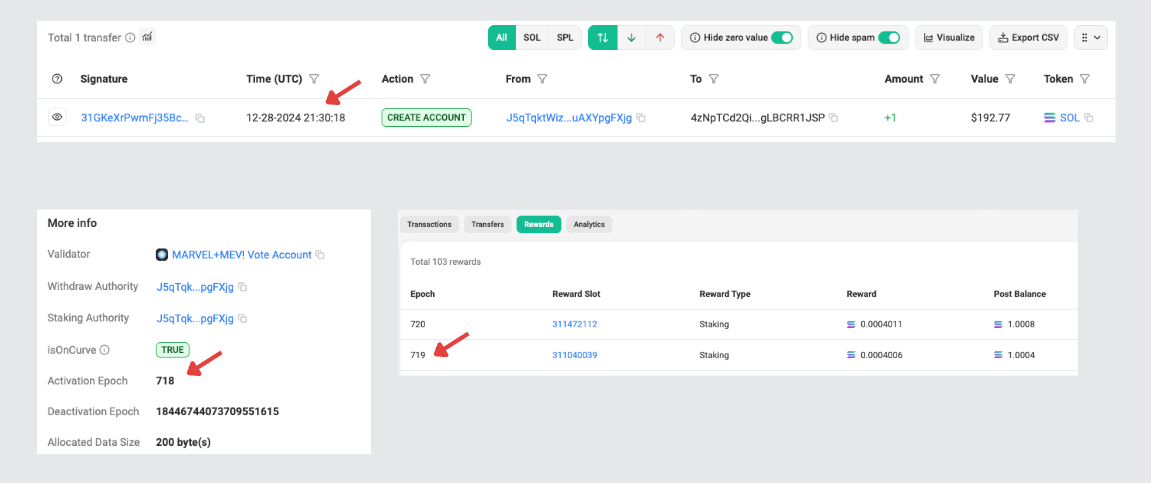Open MARVEL+MEV! Vote Account link
Screen dimensions: 1151x483
242,255
